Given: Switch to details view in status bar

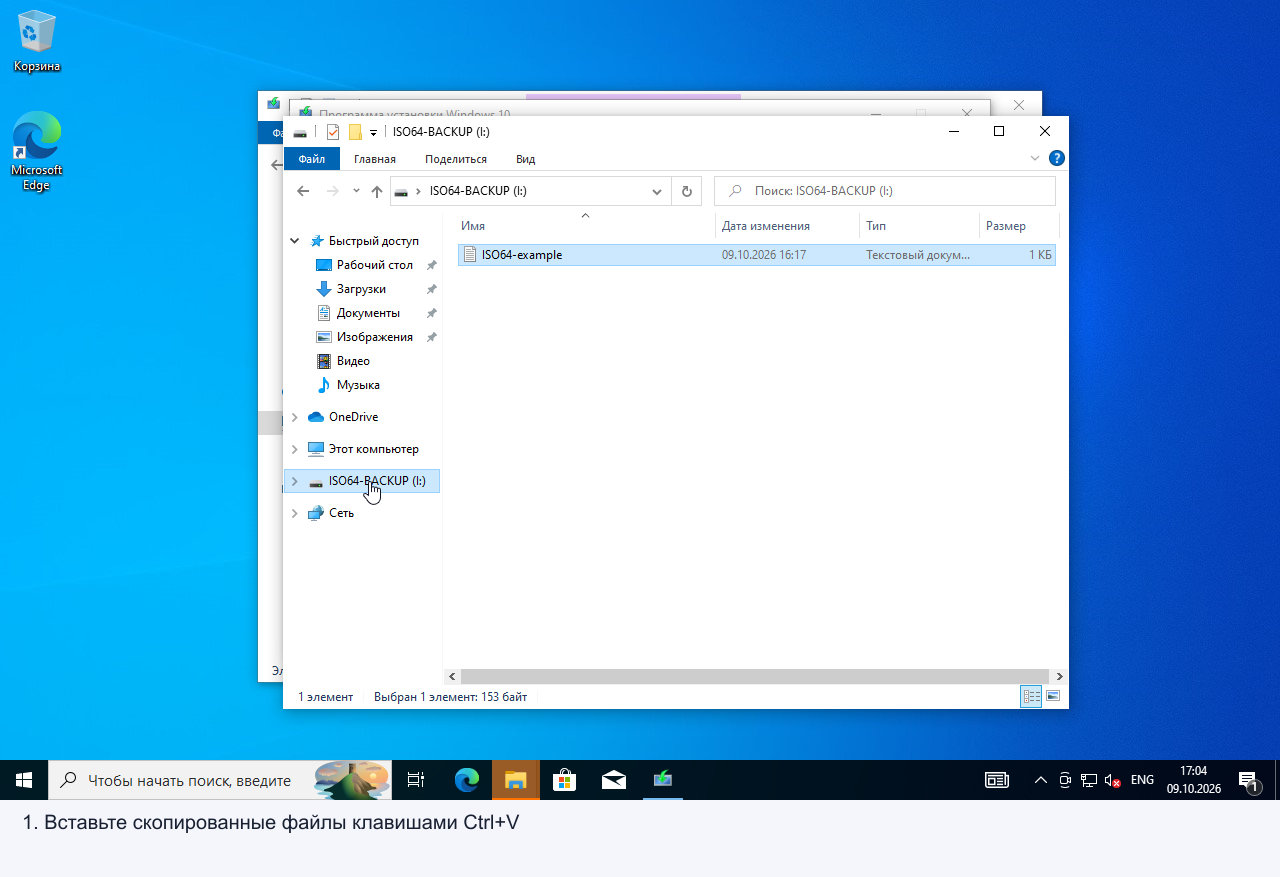Looking at the screenshot, I should [1031, 696].
